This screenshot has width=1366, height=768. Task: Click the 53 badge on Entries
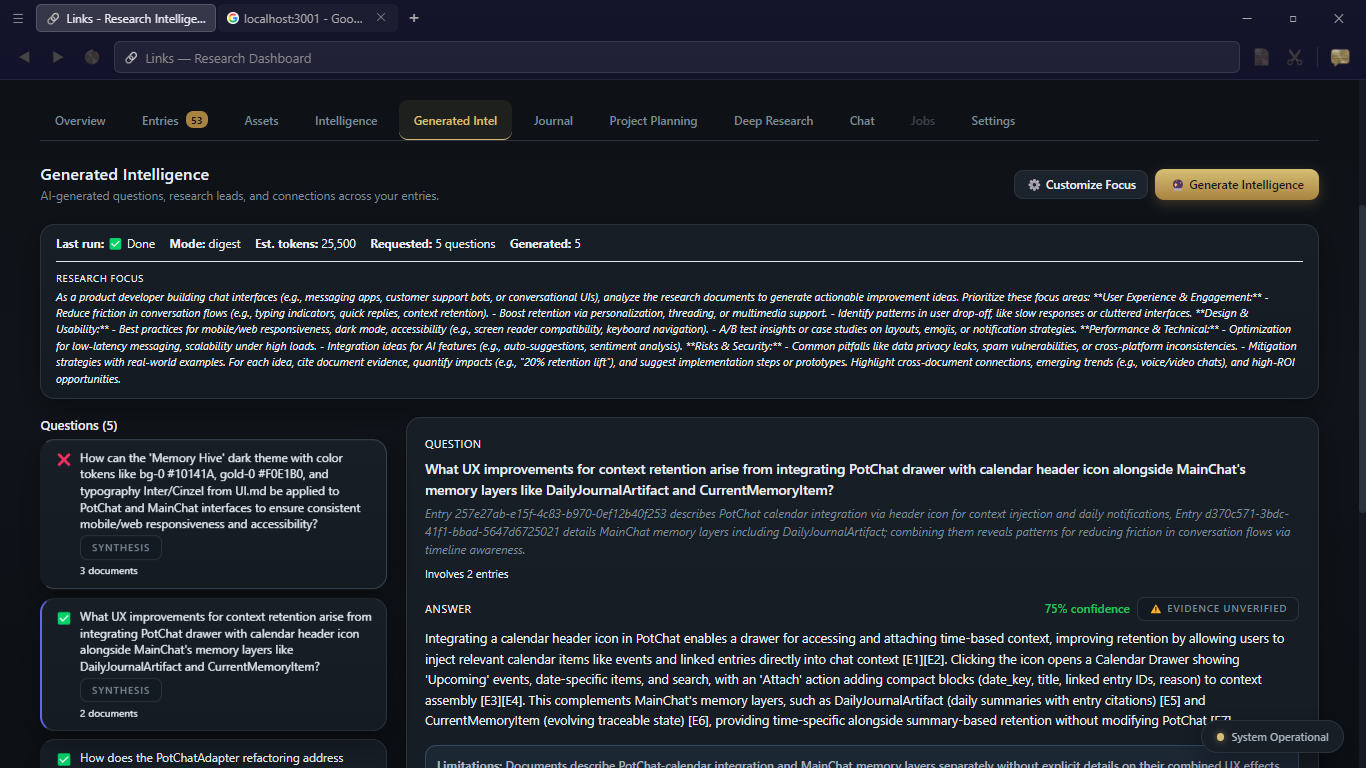point(197,121)
